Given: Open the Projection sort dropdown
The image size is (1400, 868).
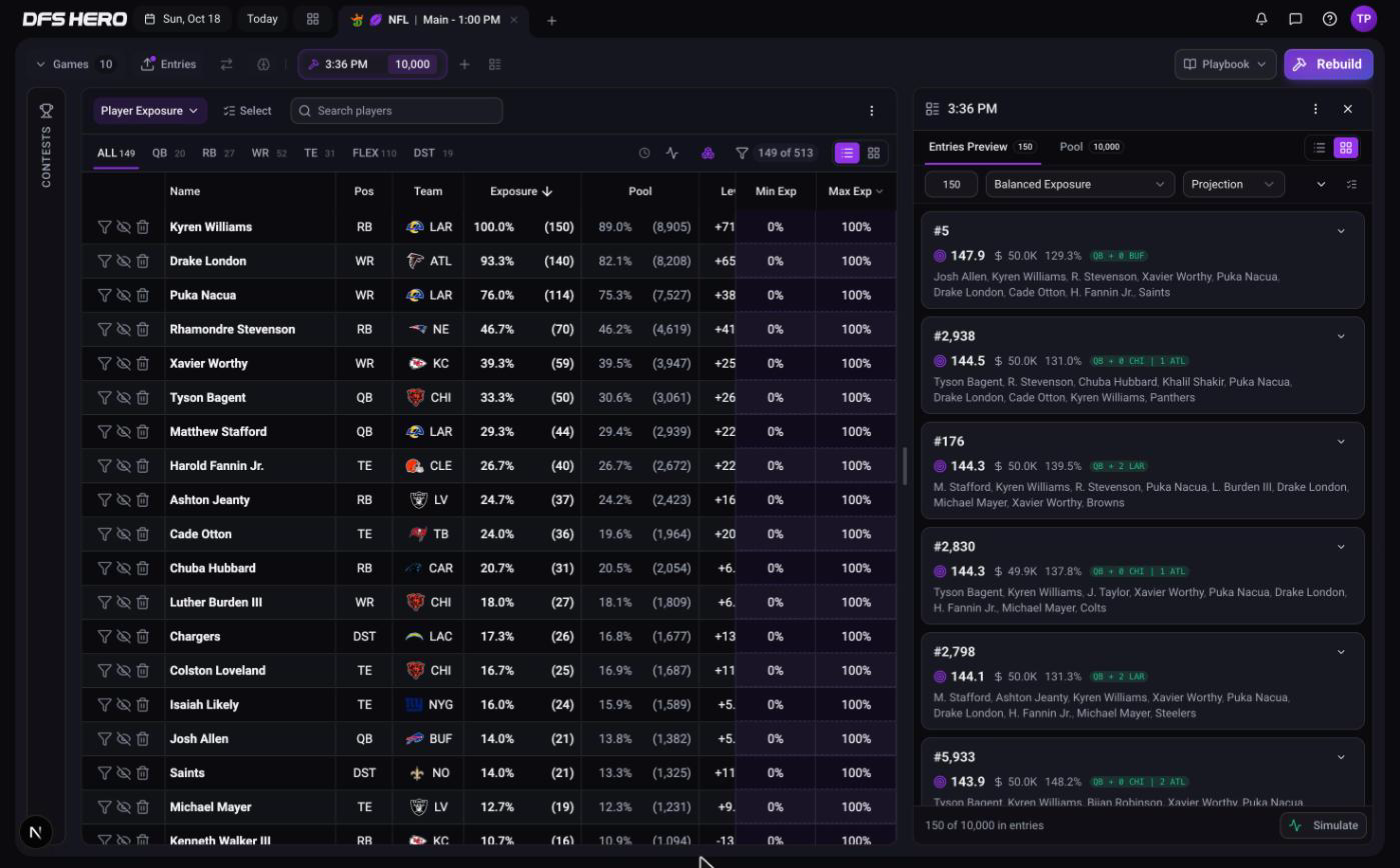Looking at the screenshot, I should 1233,184.
